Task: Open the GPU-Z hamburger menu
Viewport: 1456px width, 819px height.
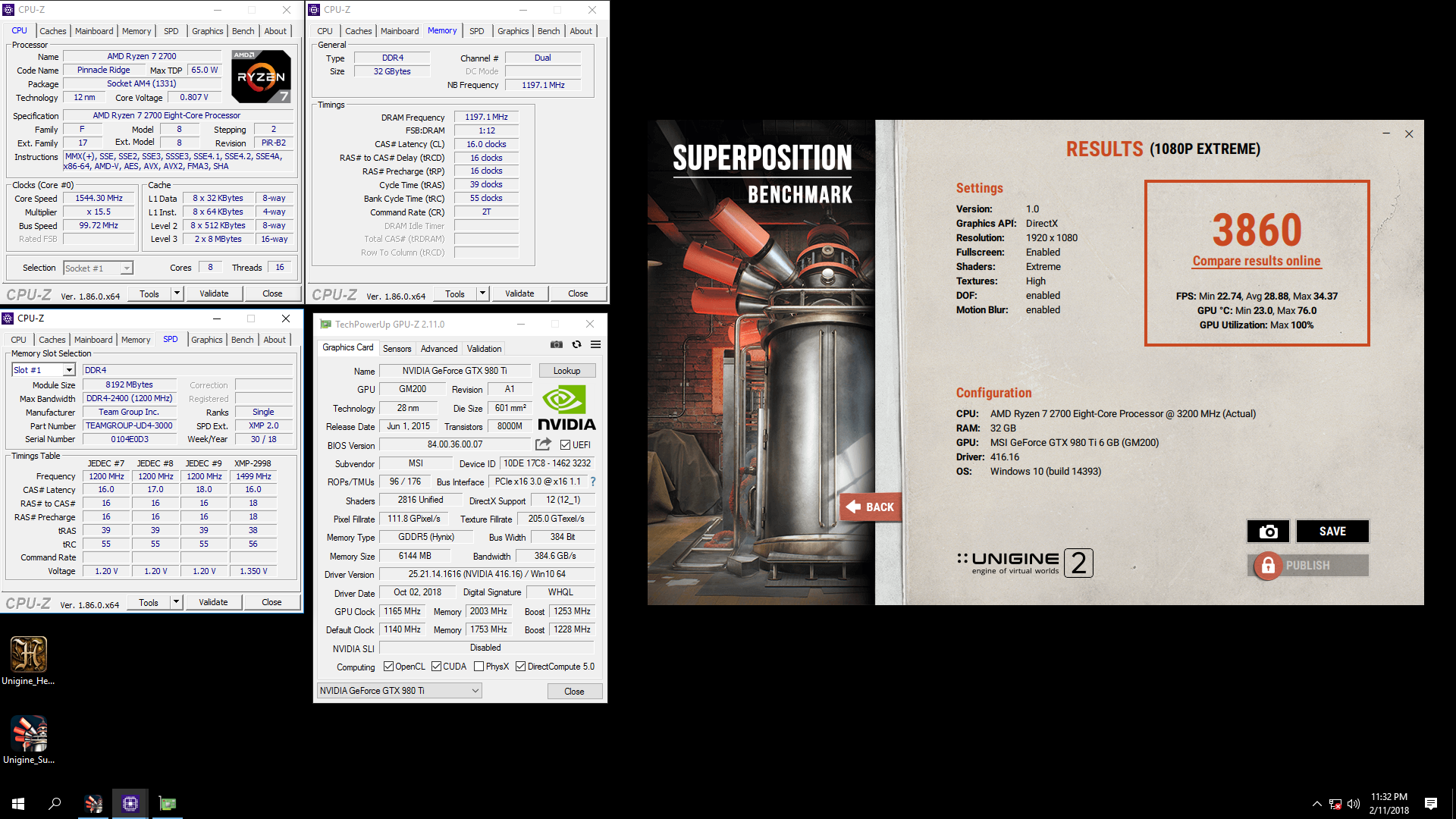Action: [x=596, y=344]
